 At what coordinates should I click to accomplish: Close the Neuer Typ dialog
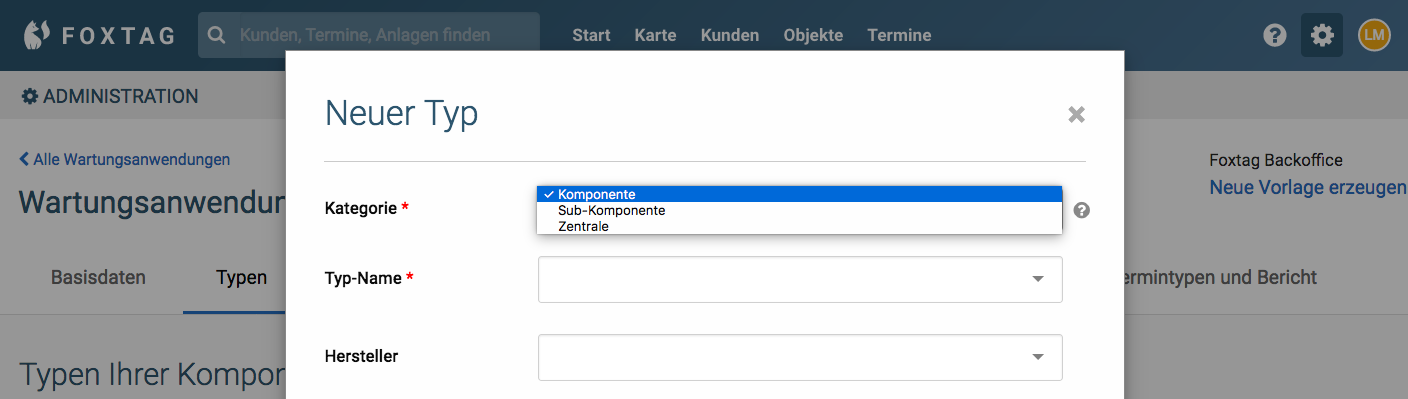(x=1076, y=114)
